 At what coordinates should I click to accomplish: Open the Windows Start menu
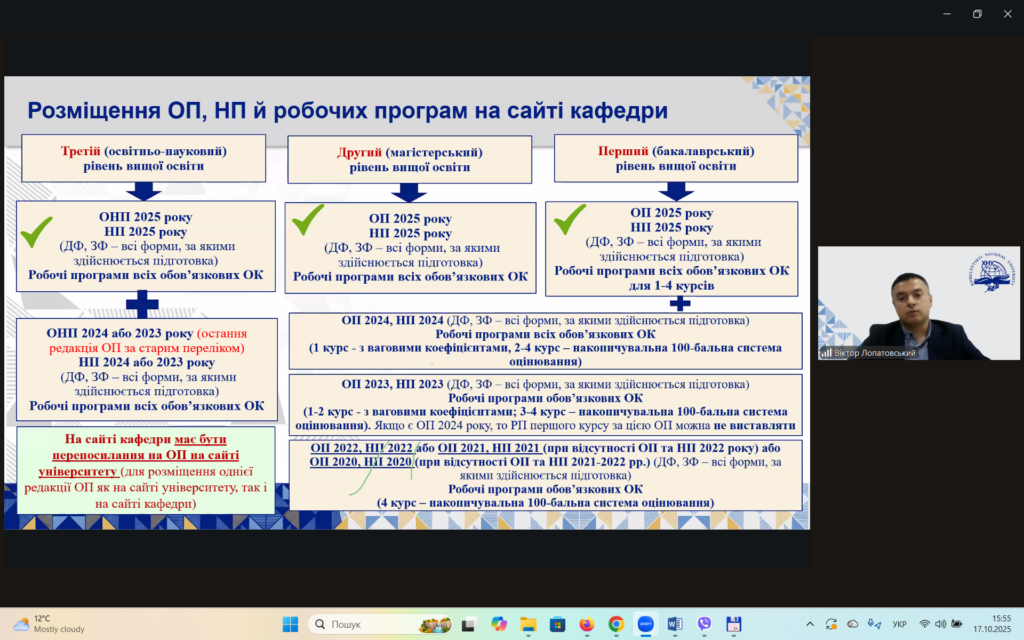290,624
